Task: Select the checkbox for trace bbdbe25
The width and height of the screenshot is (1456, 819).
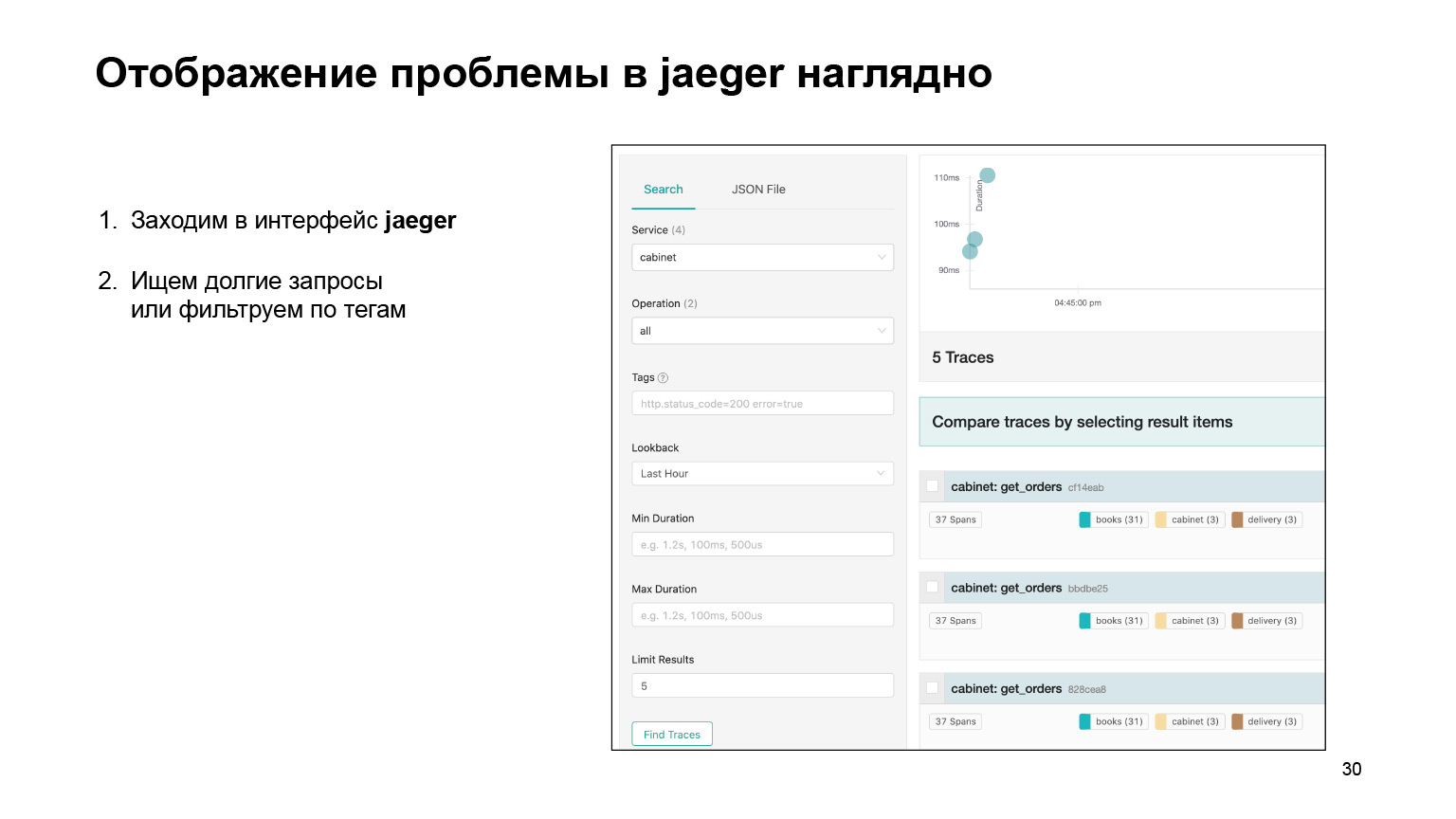Action: point(932,587)
